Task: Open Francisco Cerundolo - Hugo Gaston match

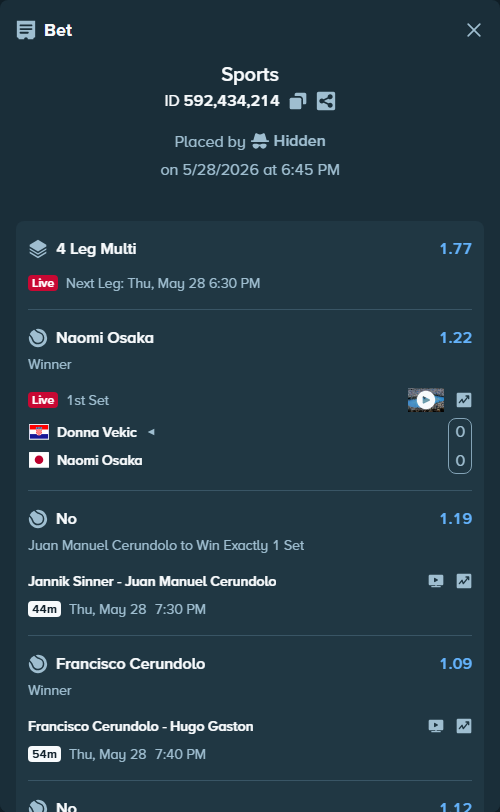Action: (141, 726)
